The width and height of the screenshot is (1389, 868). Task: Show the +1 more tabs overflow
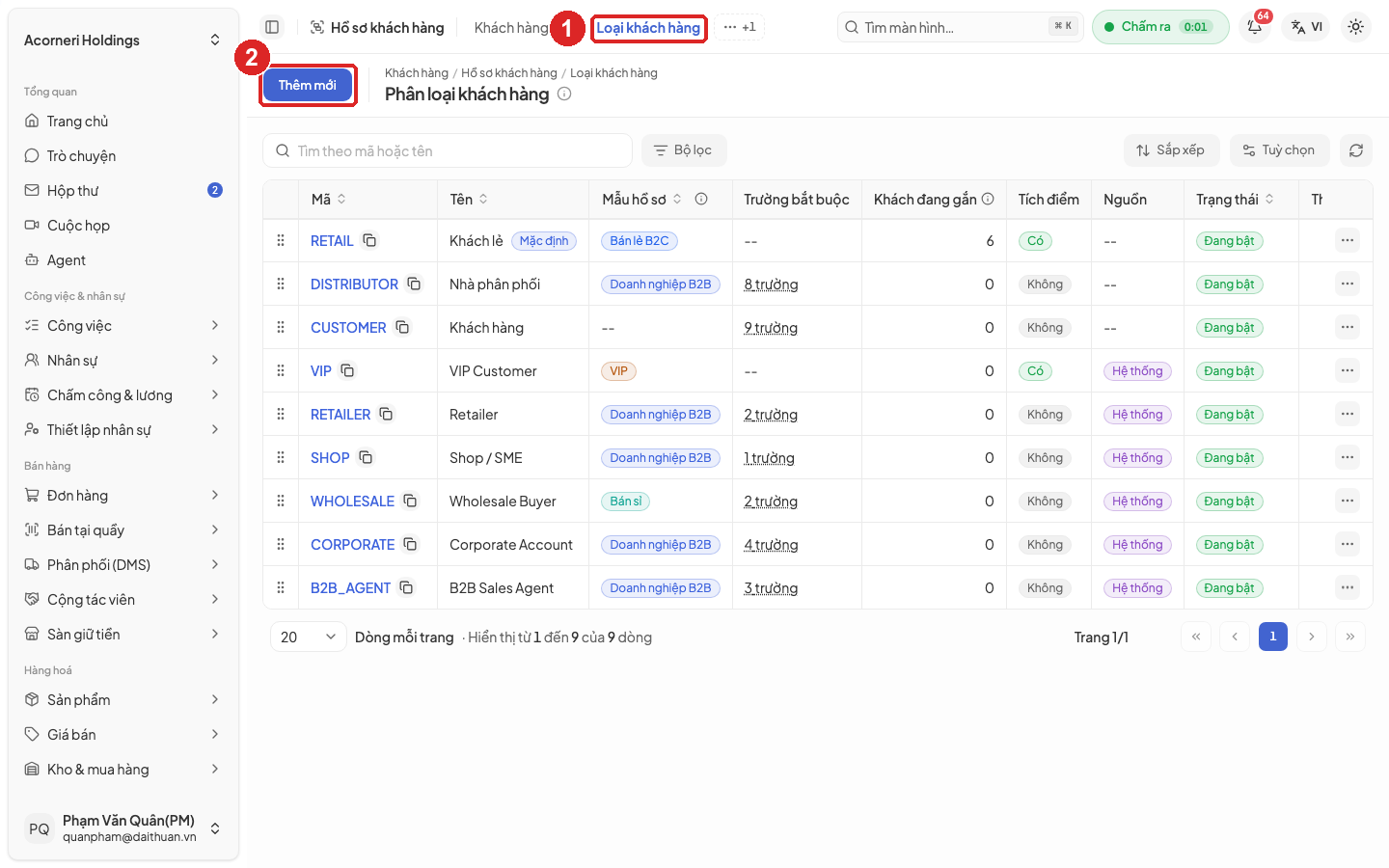740,27
